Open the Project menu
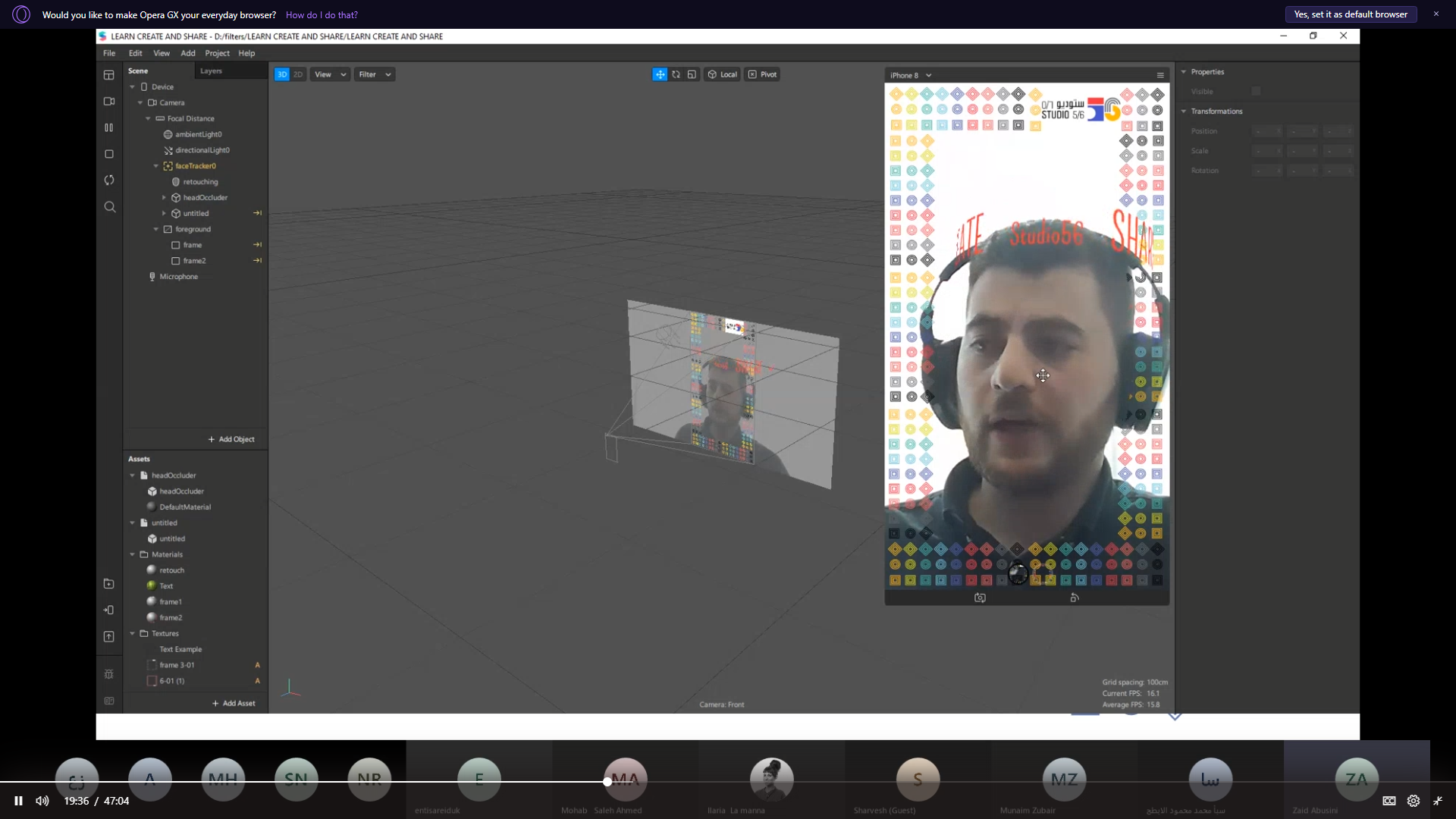The width and height of the screenshot is (1456, 819). click(x=217, y=53)
